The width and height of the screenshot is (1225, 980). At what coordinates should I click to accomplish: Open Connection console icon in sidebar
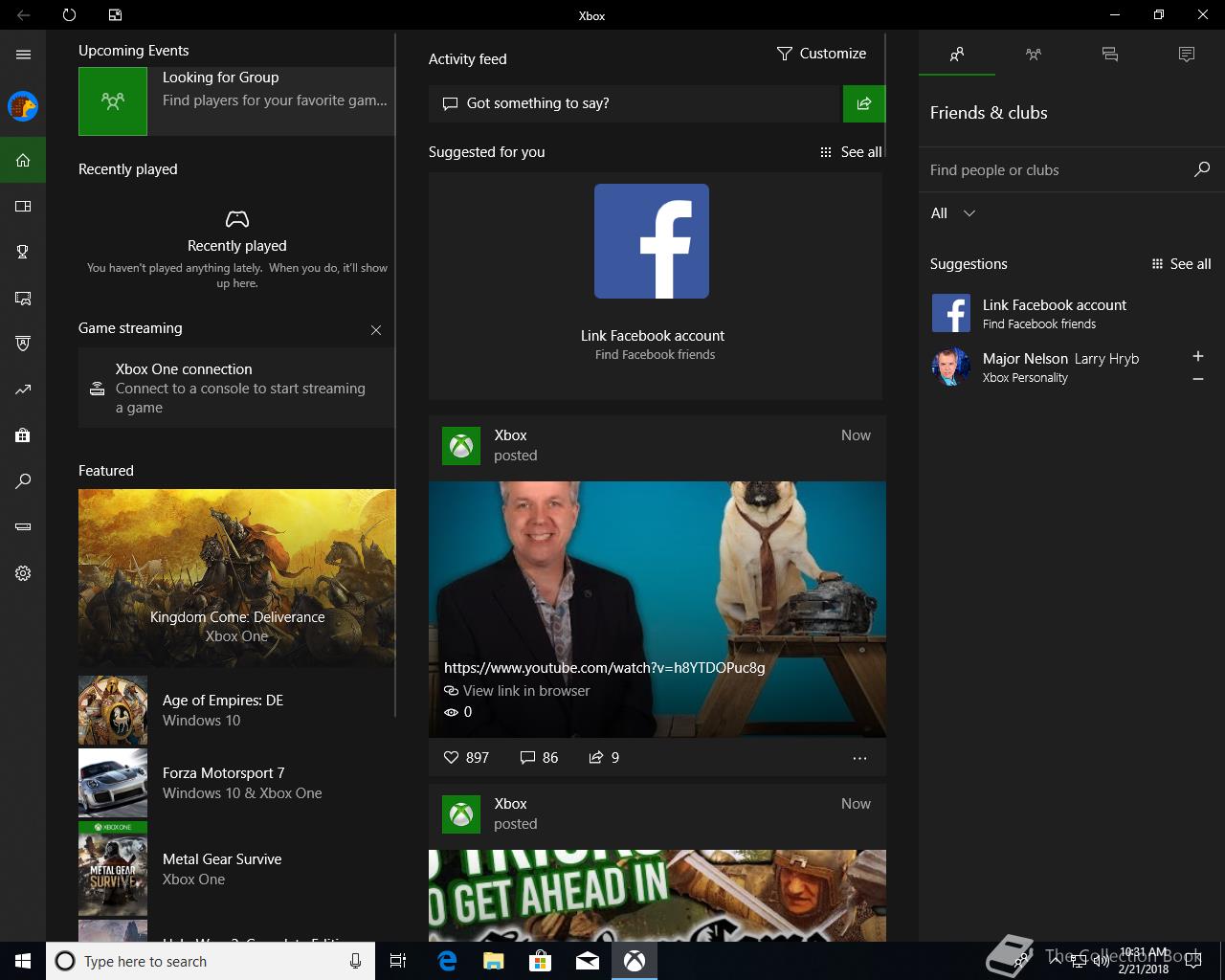point(23,526)
